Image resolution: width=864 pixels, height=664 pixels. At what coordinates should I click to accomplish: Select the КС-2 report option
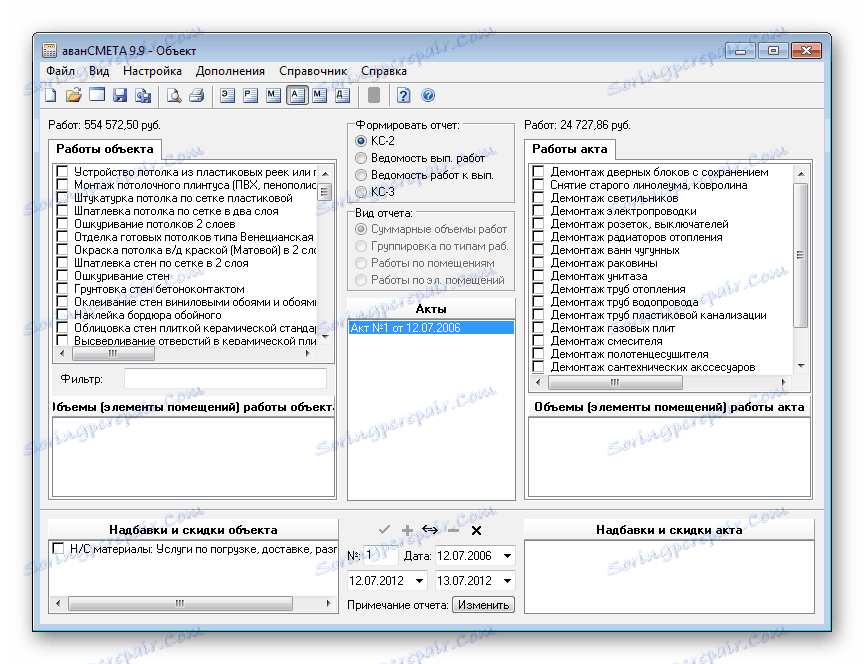tap(361, 141)
